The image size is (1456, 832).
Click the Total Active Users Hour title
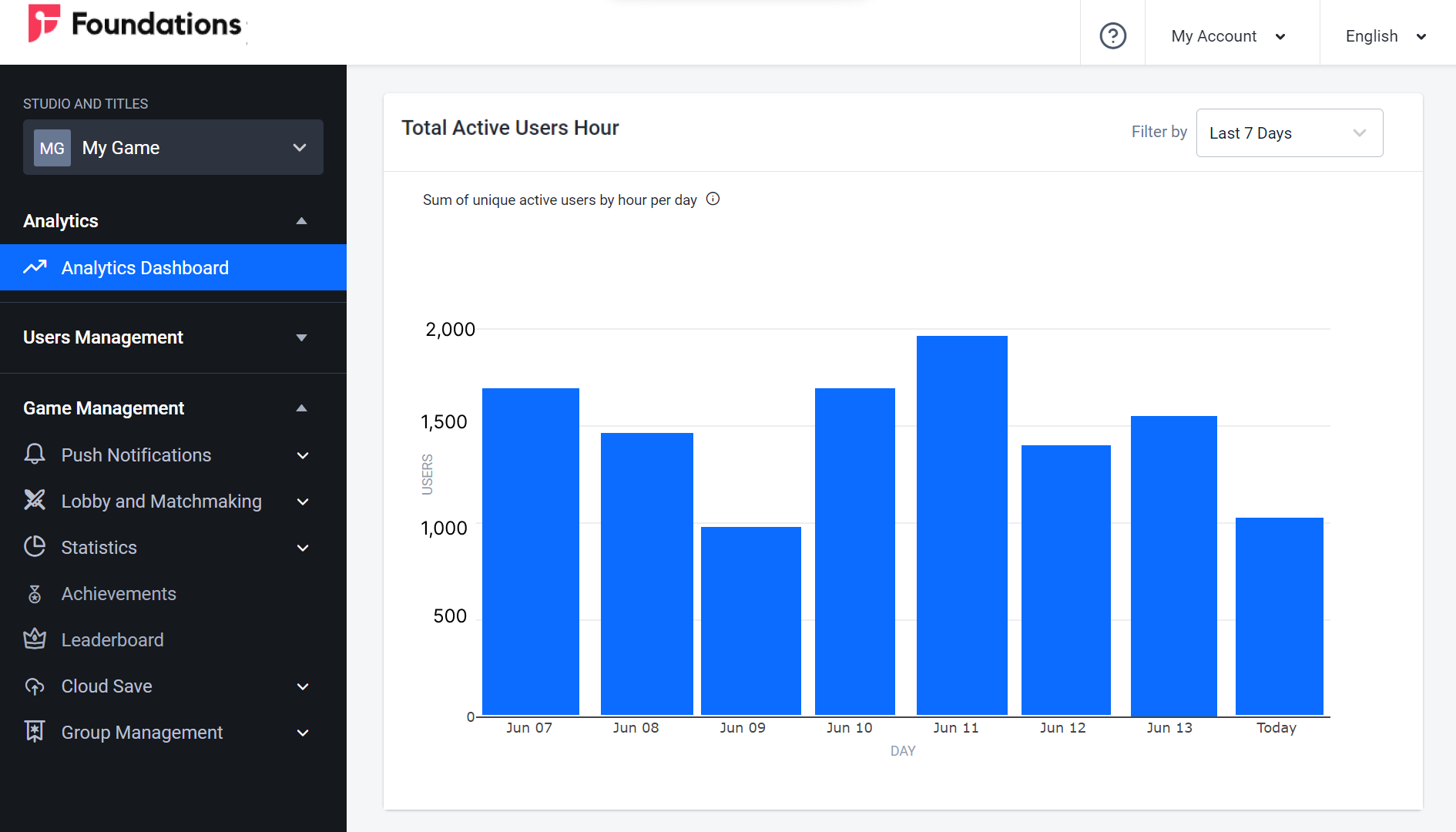tap(510, 128)
